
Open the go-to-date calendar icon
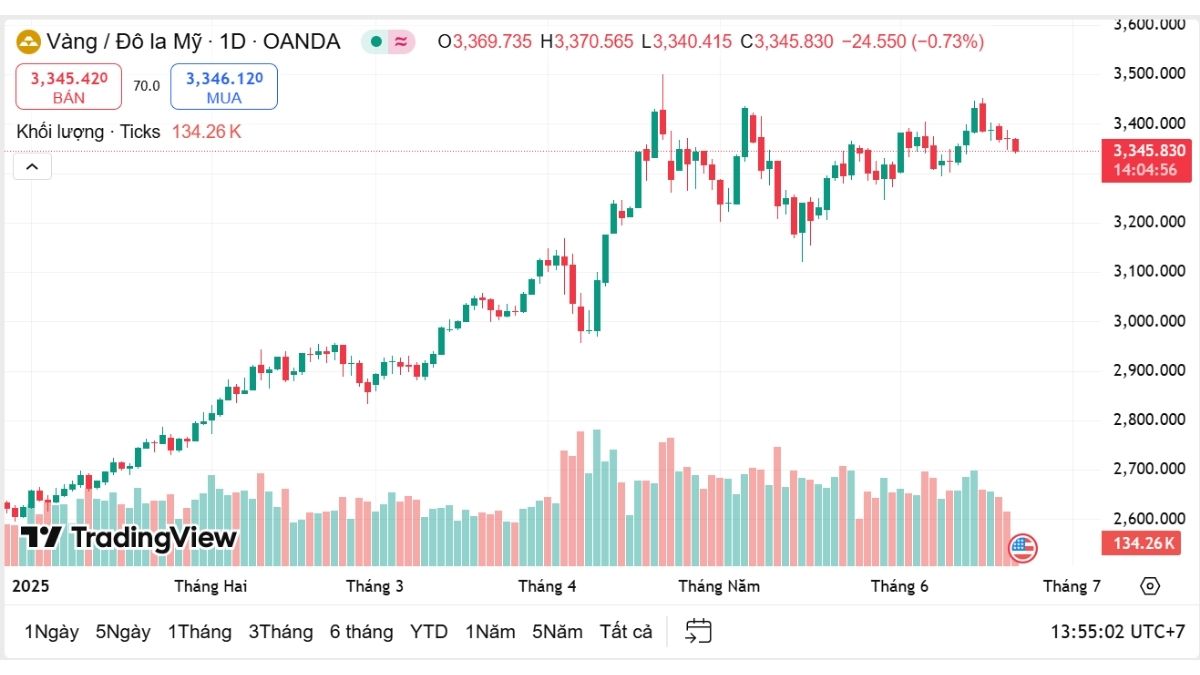click(698, 631)
